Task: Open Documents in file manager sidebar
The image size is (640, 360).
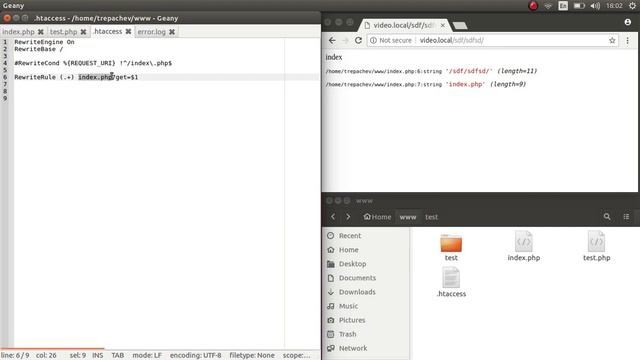Action: 357,278
